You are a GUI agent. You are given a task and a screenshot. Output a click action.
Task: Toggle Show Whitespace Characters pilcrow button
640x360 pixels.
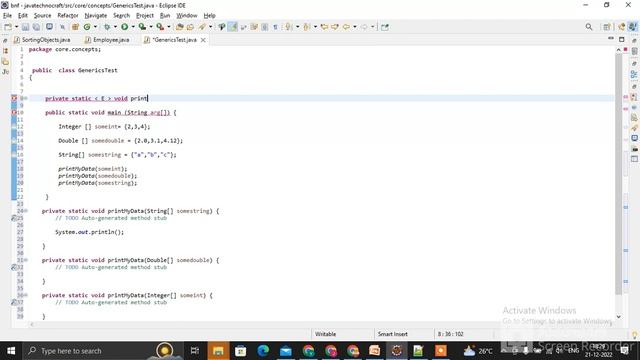276,27
